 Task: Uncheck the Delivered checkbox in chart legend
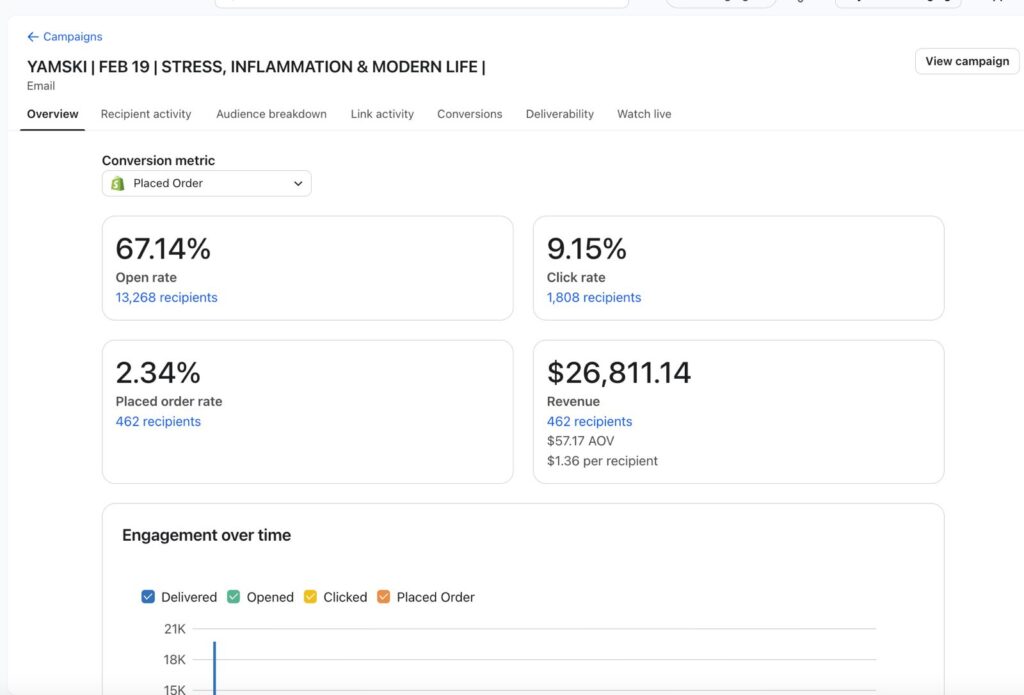(x=149, y=597)
